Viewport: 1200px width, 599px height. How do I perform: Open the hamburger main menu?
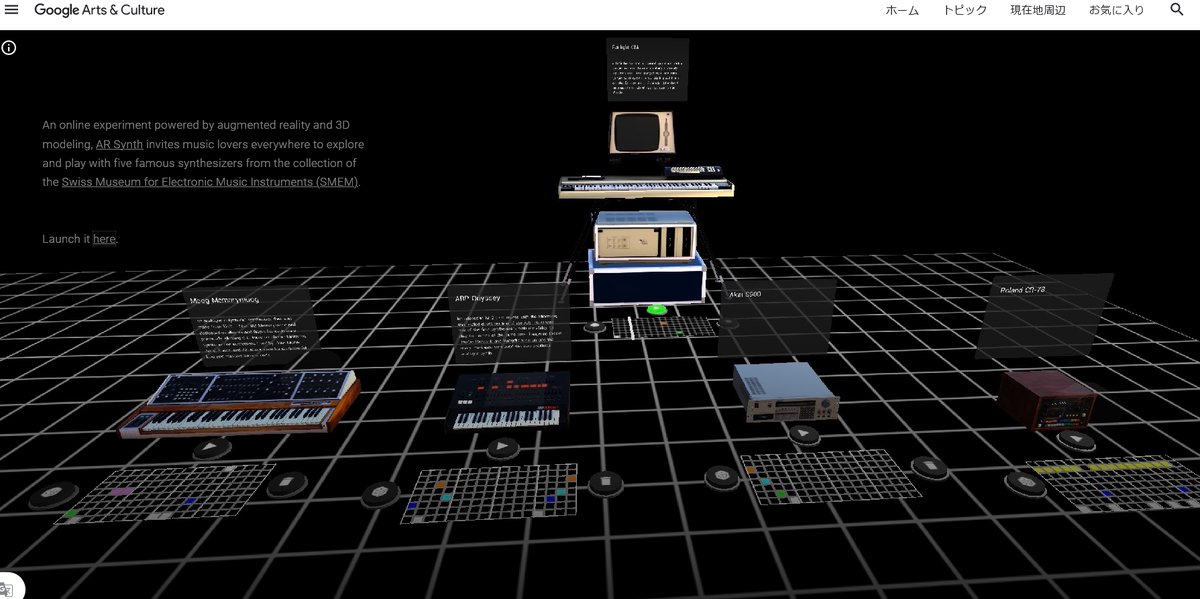(12, 10)
